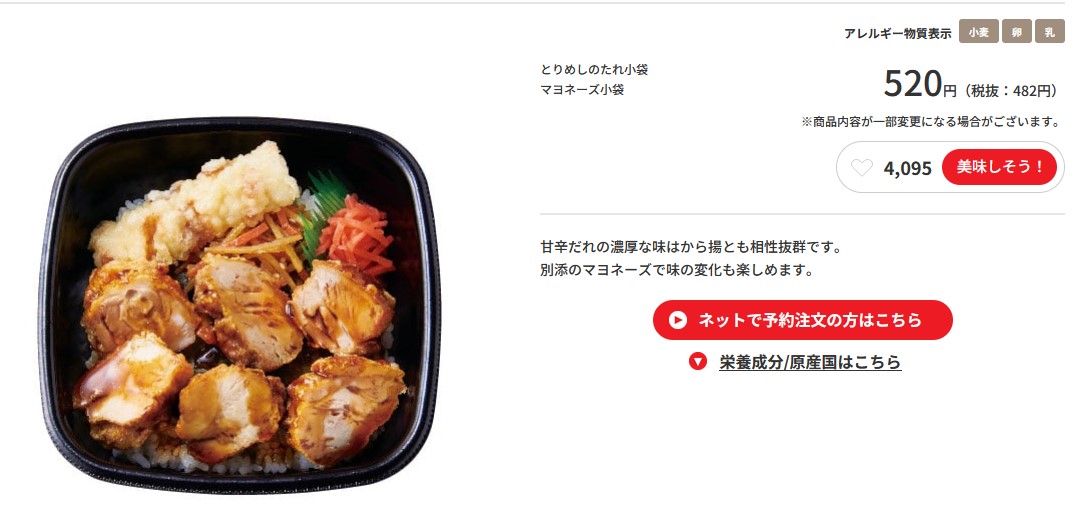1087x519 pixels.
Task: Click the ※商品内容が一部変更 notice text
Action: coord(931,122)
